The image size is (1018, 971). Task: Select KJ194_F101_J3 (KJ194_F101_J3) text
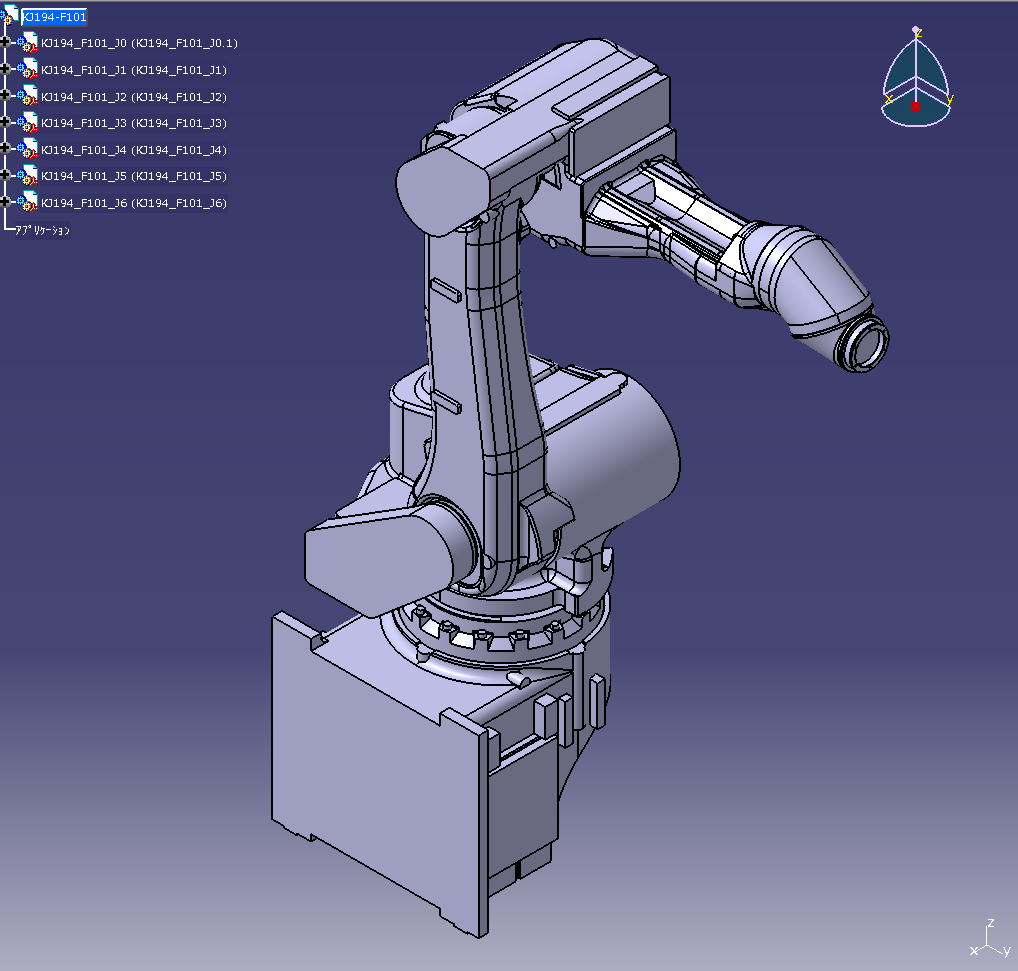click(134, 123)
